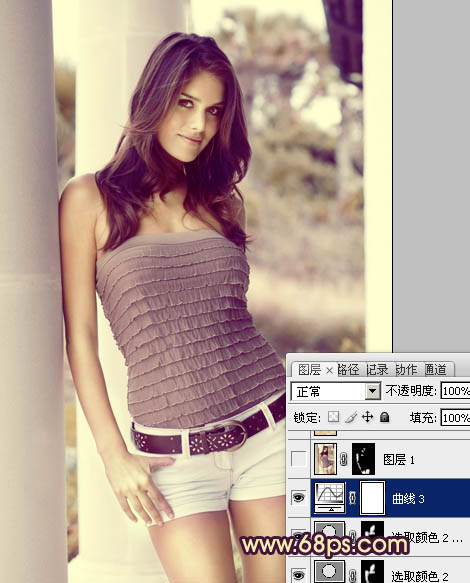Close the 图层 tab with the x

[x=329, y=370]
